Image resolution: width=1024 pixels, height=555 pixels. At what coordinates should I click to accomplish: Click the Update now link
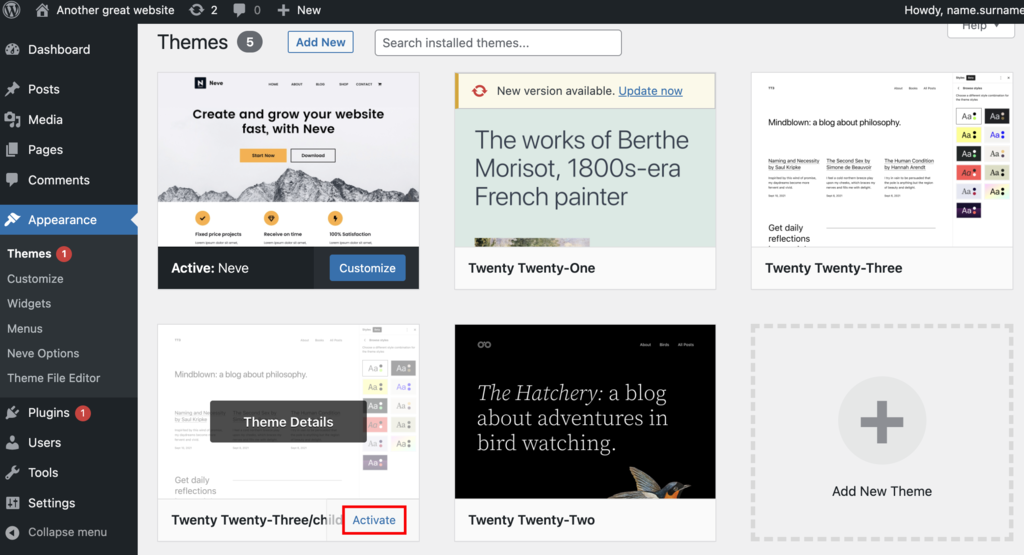coord(650,91)
